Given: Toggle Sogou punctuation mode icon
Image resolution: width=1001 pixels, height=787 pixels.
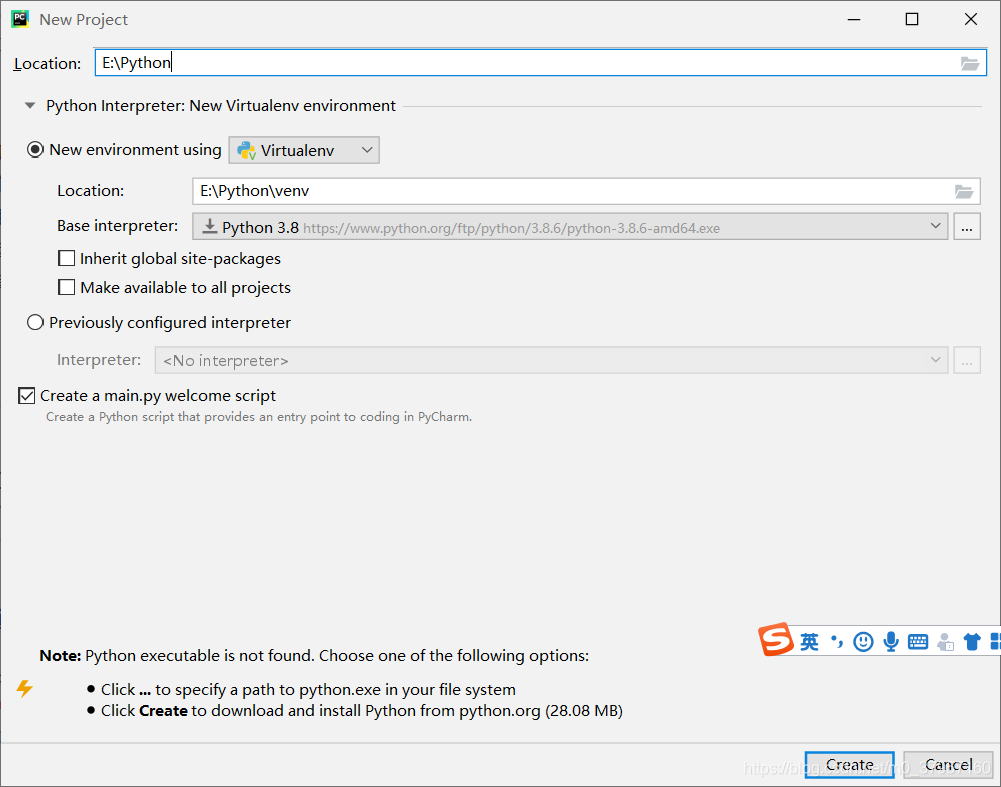Looking at the screenshot, I should tap(836, 641).
